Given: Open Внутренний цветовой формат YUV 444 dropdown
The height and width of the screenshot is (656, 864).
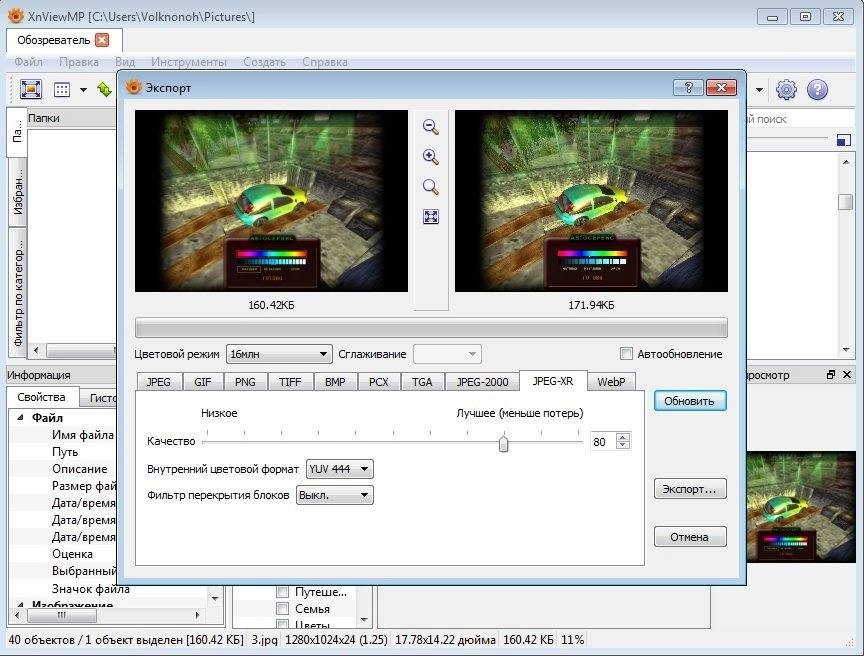Looking at the screenshot, I should (x=339, y=469).
